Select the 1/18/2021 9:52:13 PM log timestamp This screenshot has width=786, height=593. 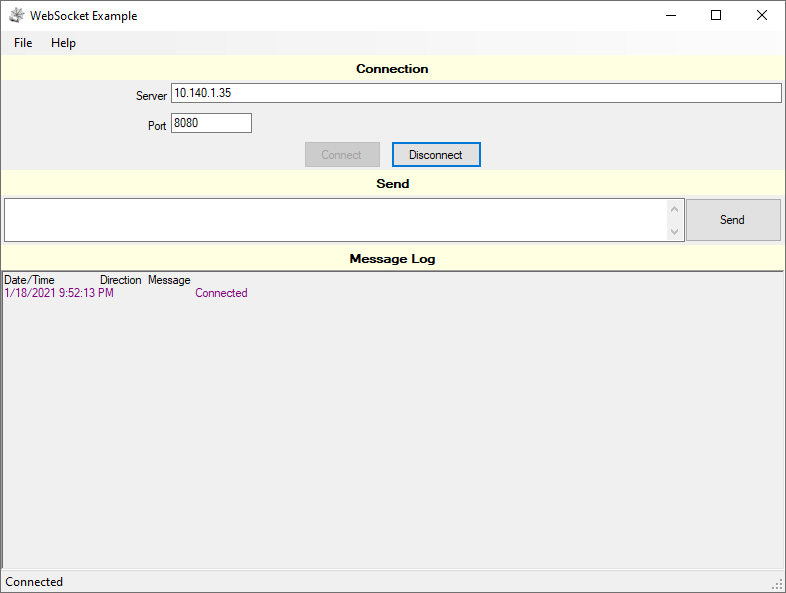pos(59,293)
